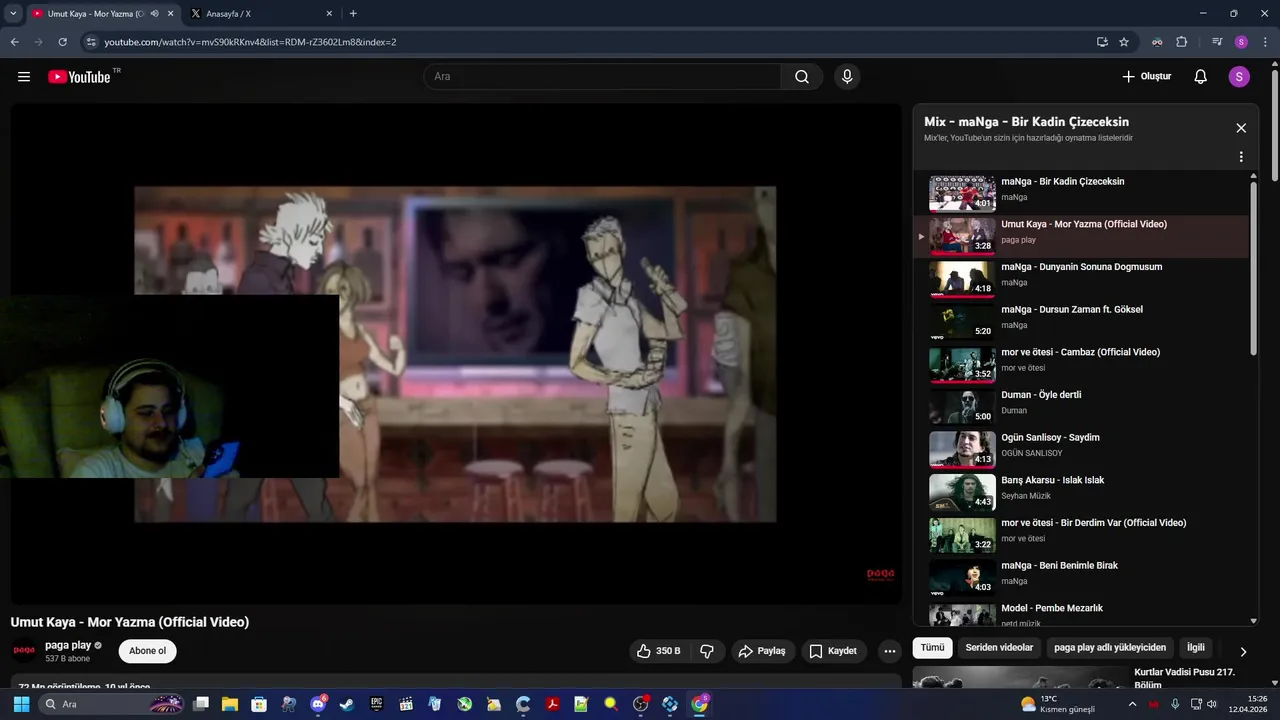The height and width of the screenshot is (720, 1280).
Task: View site information icon in address bar
Action: pos(91,42)
